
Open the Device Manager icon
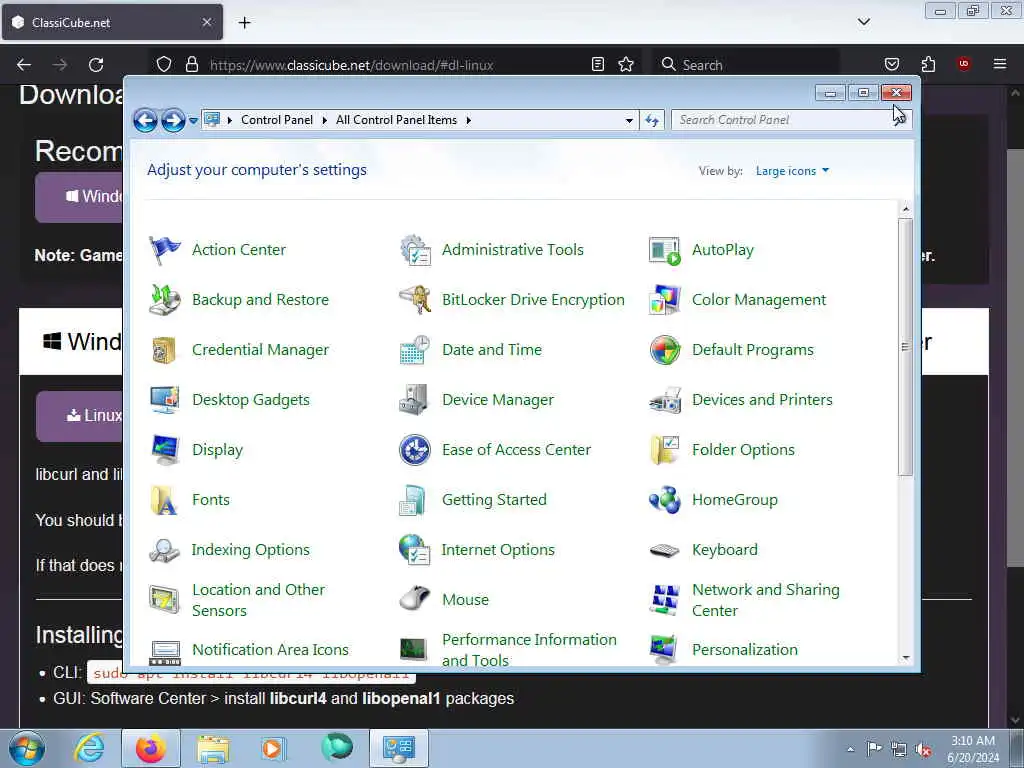415,400
